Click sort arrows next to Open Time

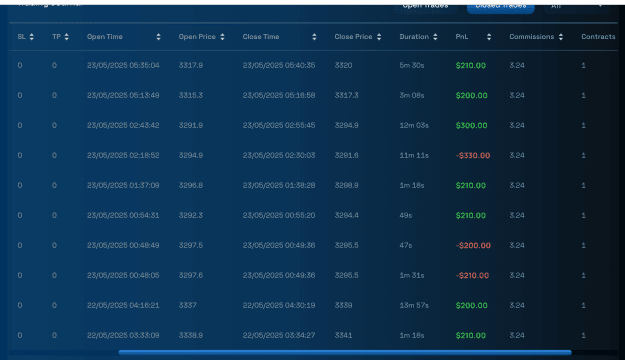[158, 37]
